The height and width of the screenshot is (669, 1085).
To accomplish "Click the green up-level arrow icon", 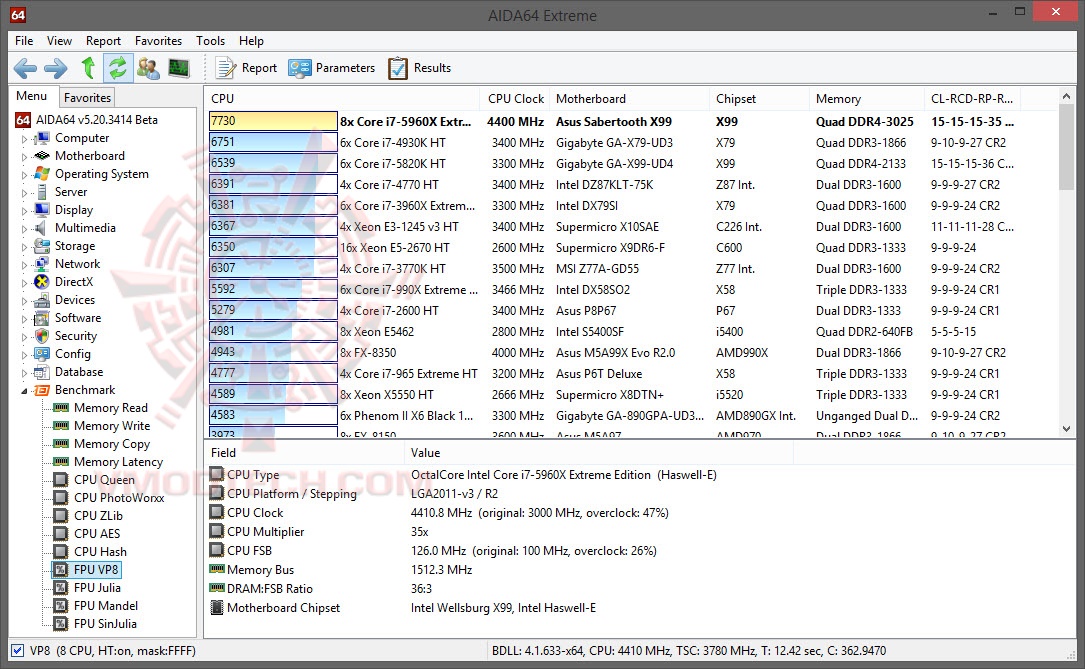I will tap(88, 68).
